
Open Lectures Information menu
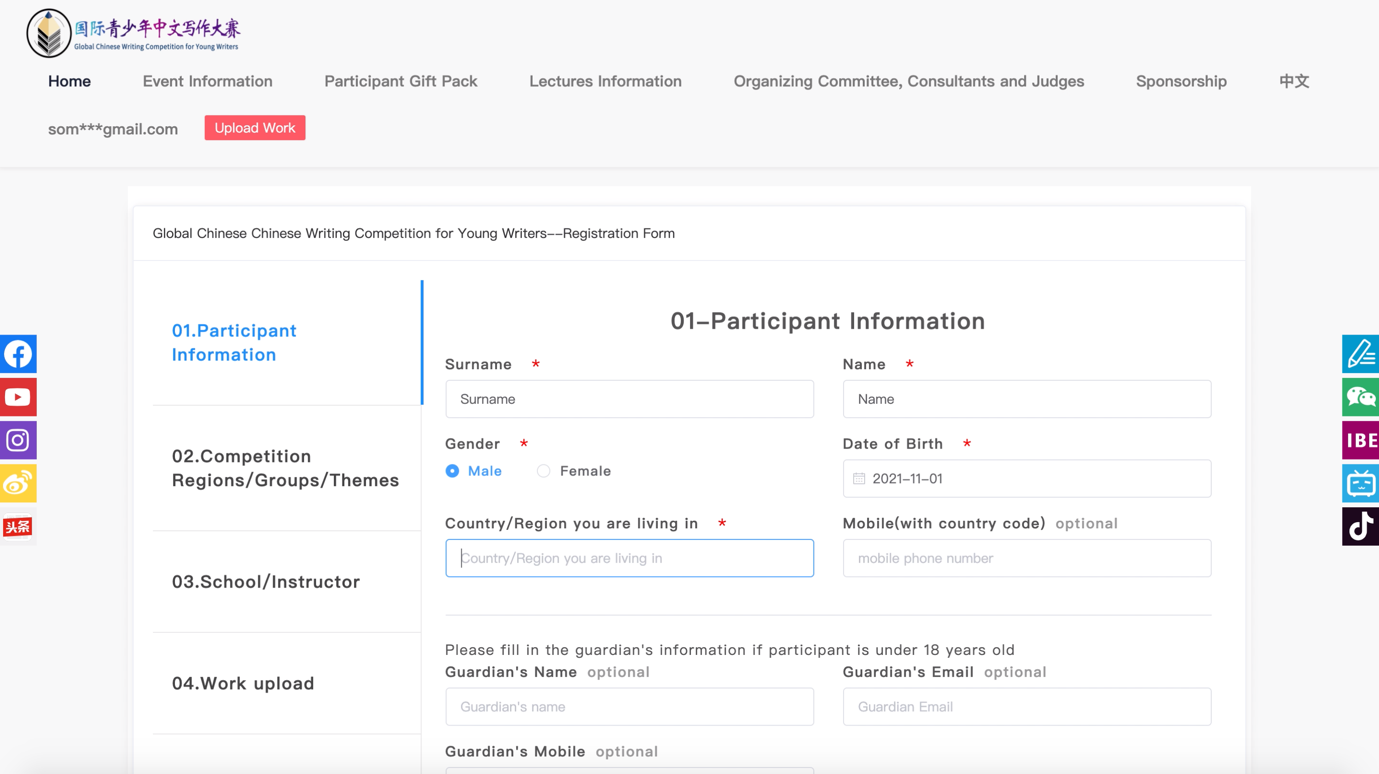click(605, 81)
